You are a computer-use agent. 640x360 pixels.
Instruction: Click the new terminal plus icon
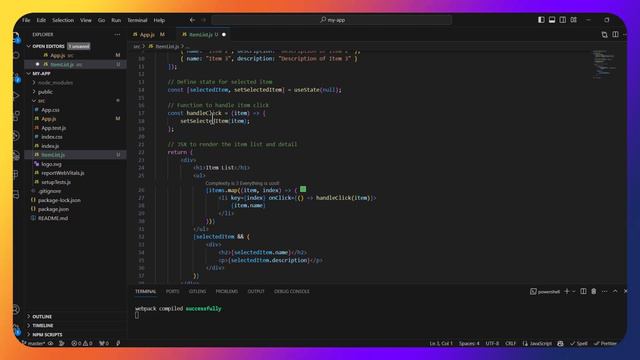[567, 291]
